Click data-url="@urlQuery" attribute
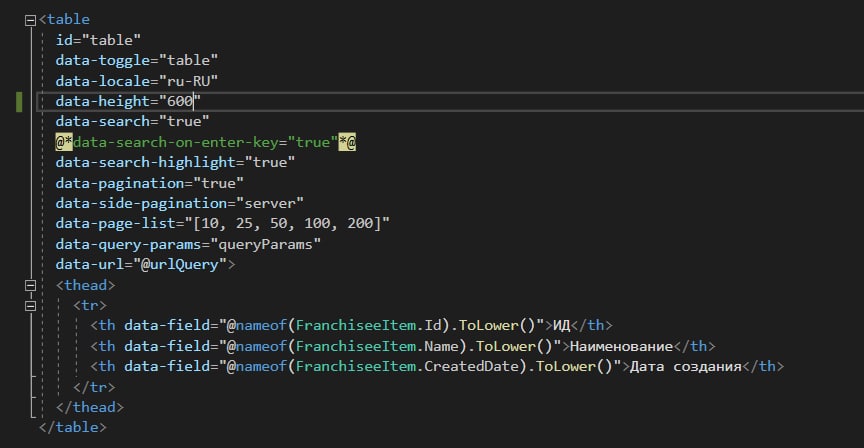The image size is (864, 448). pyautogui.click(x=141, y=265)
